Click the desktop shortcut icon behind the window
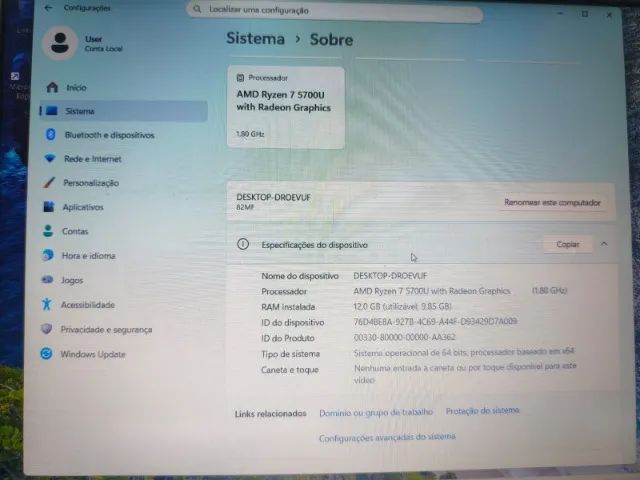 coord(15,76)
